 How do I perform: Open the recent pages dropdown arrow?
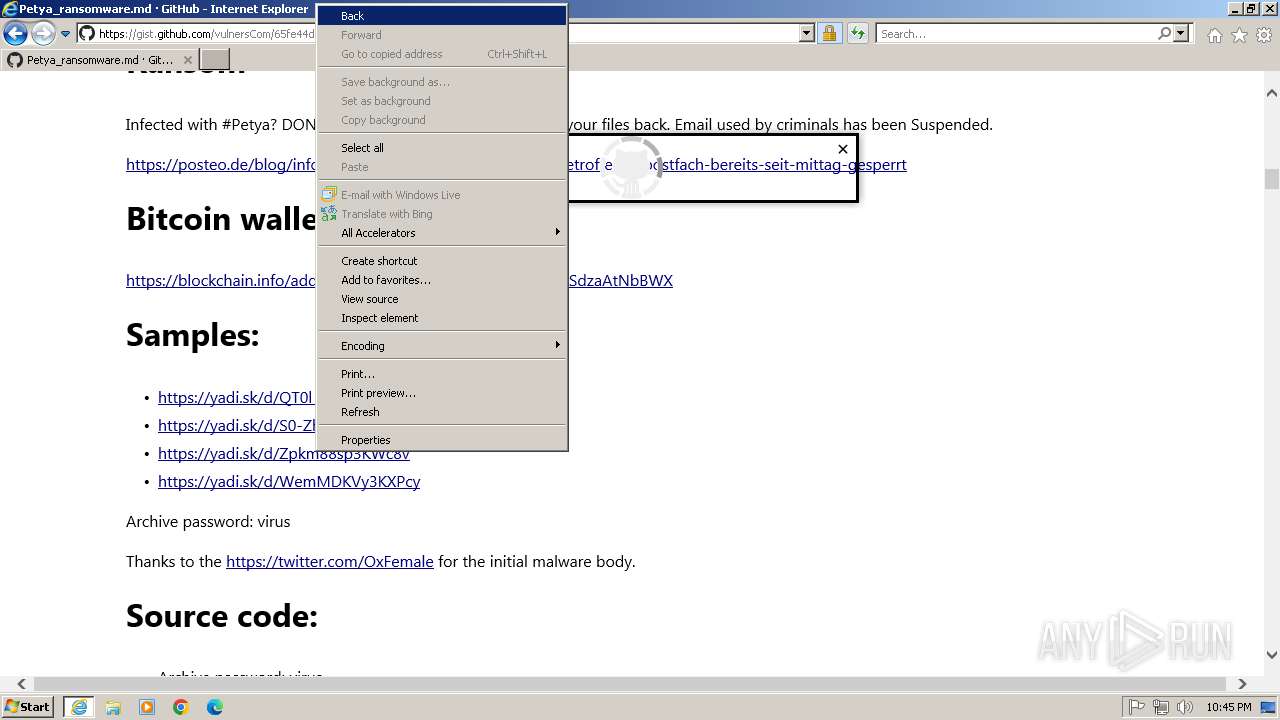click(x=65, y=34)
